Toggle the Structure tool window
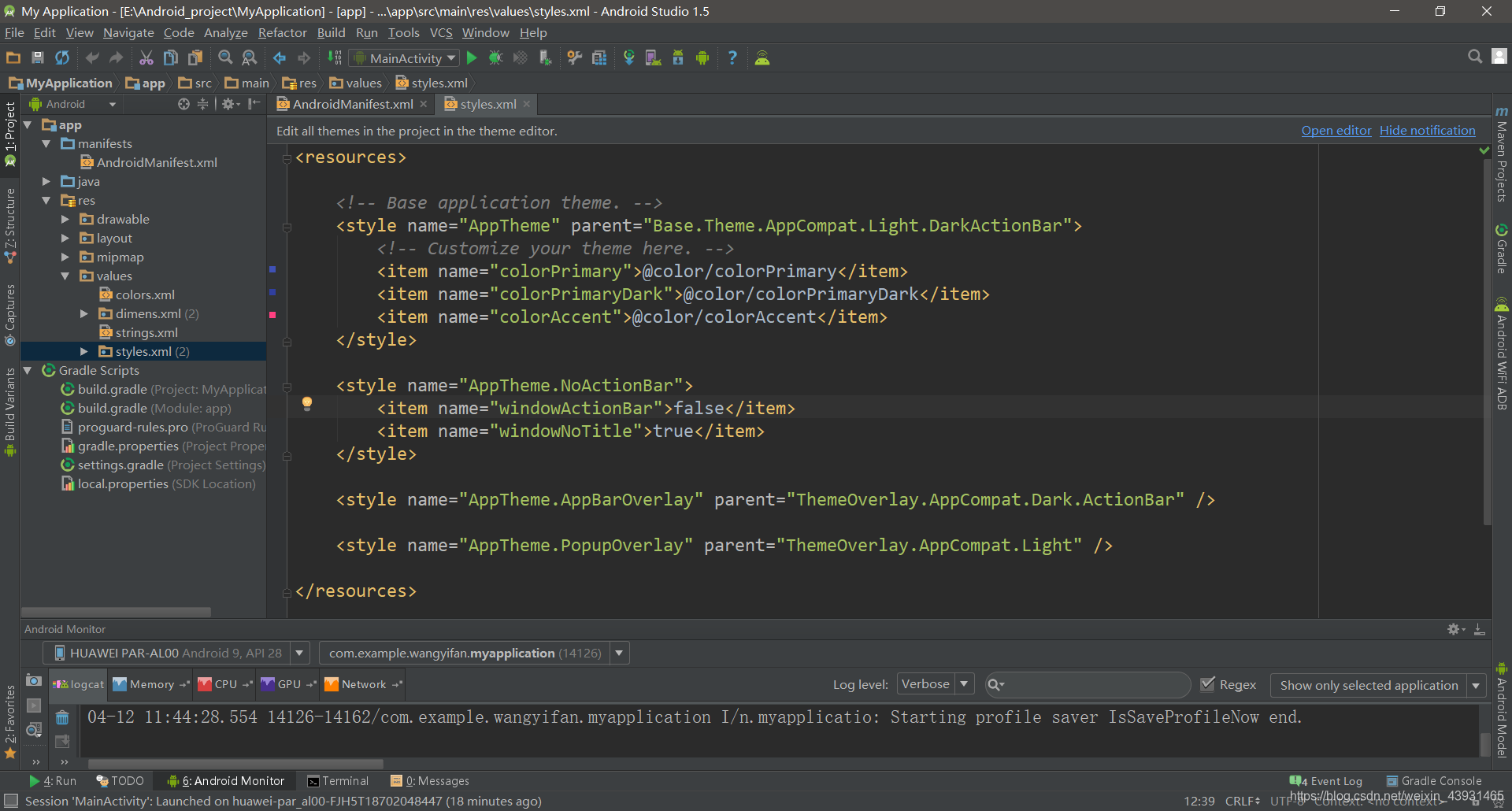 [10, 227]
